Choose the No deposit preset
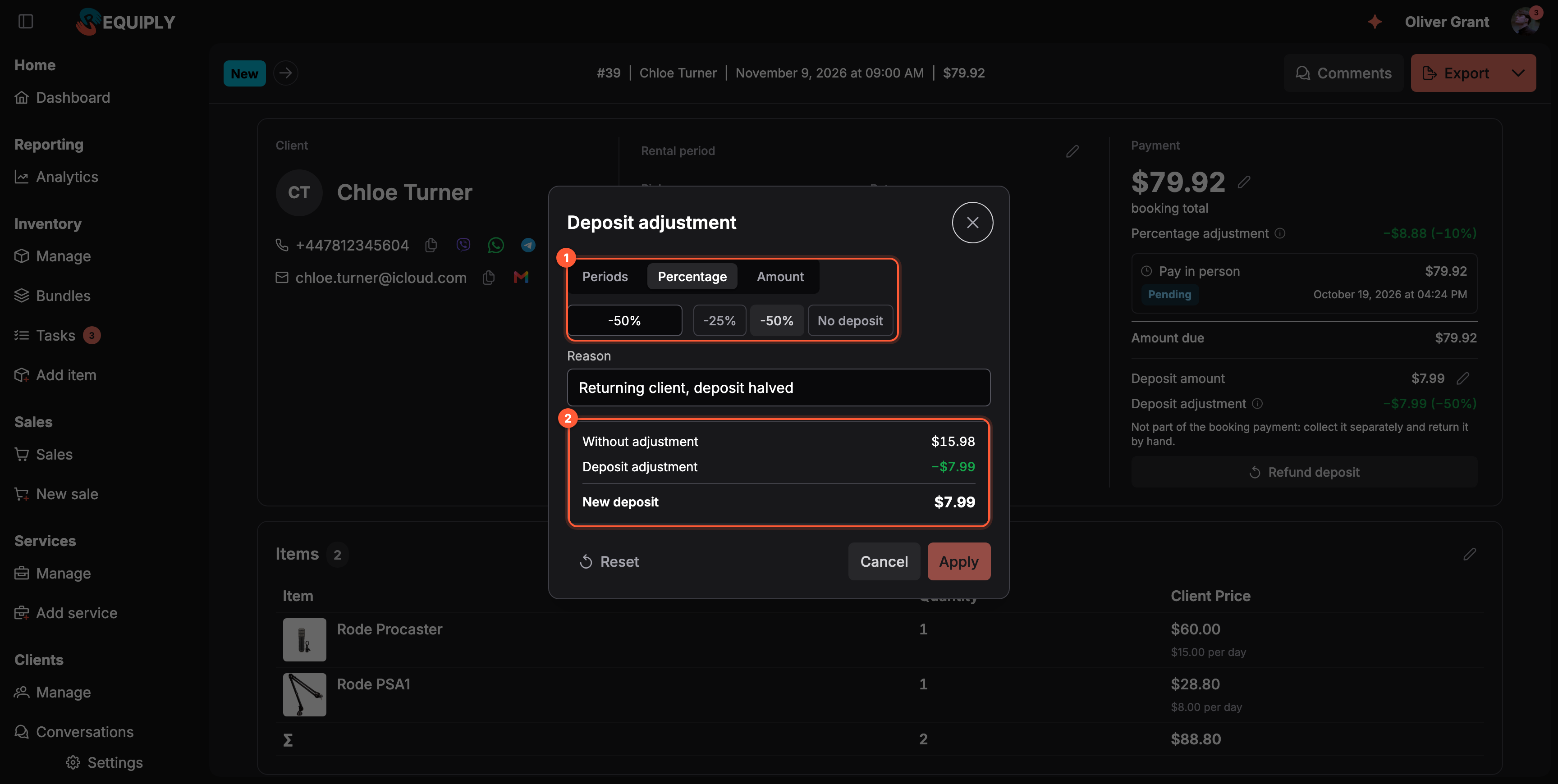This screenshot has height=784, width=1558. (850, 320)
